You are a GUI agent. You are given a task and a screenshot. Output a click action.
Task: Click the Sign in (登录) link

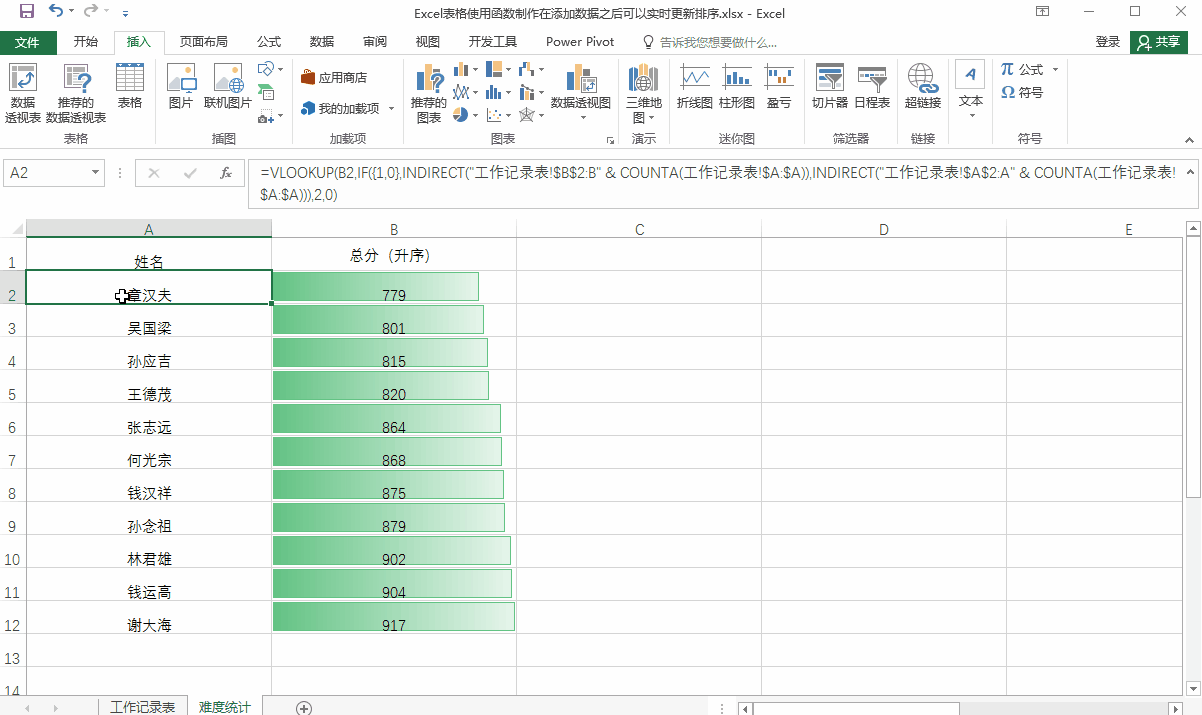pyautogui.click(x=1108, y=42)
